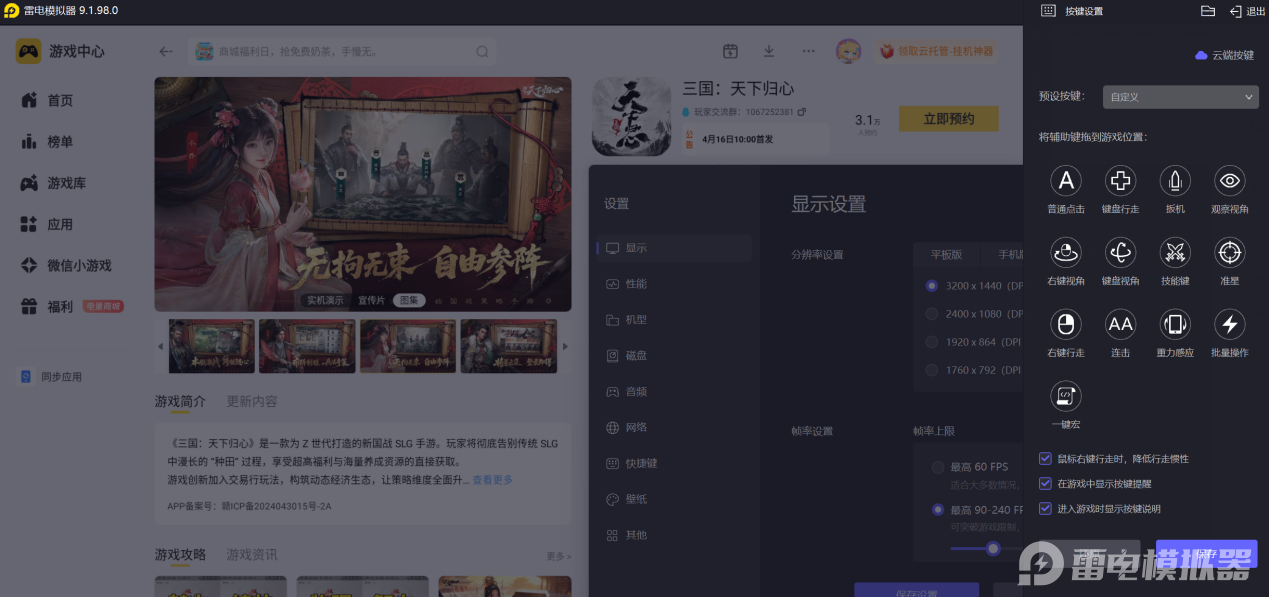Click the 立即预约 reserve button
The width and height of the screenshot is (1269, 597).
point(949,119)
